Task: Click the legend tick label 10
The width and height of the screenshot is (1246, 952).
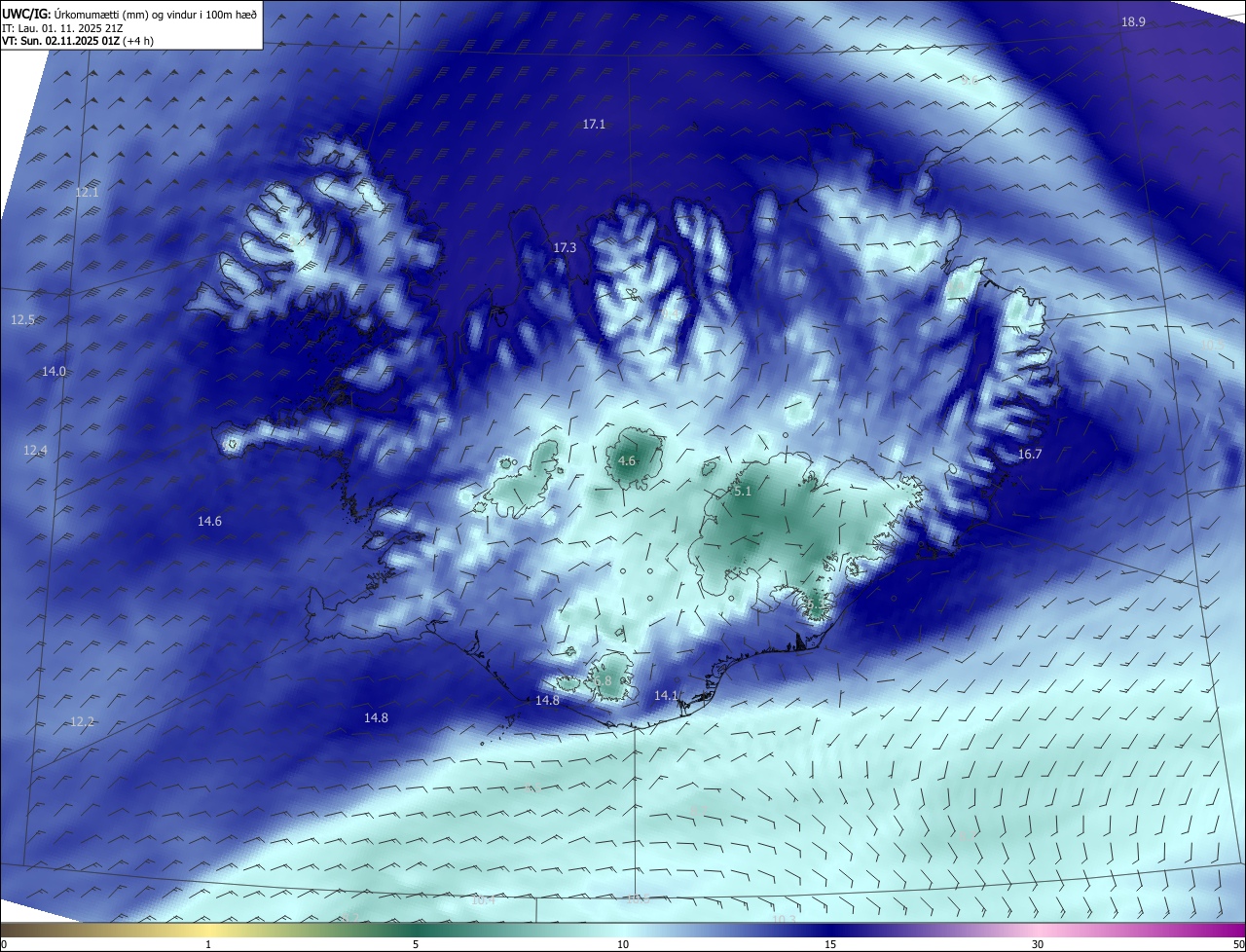Action: (623, 944)
